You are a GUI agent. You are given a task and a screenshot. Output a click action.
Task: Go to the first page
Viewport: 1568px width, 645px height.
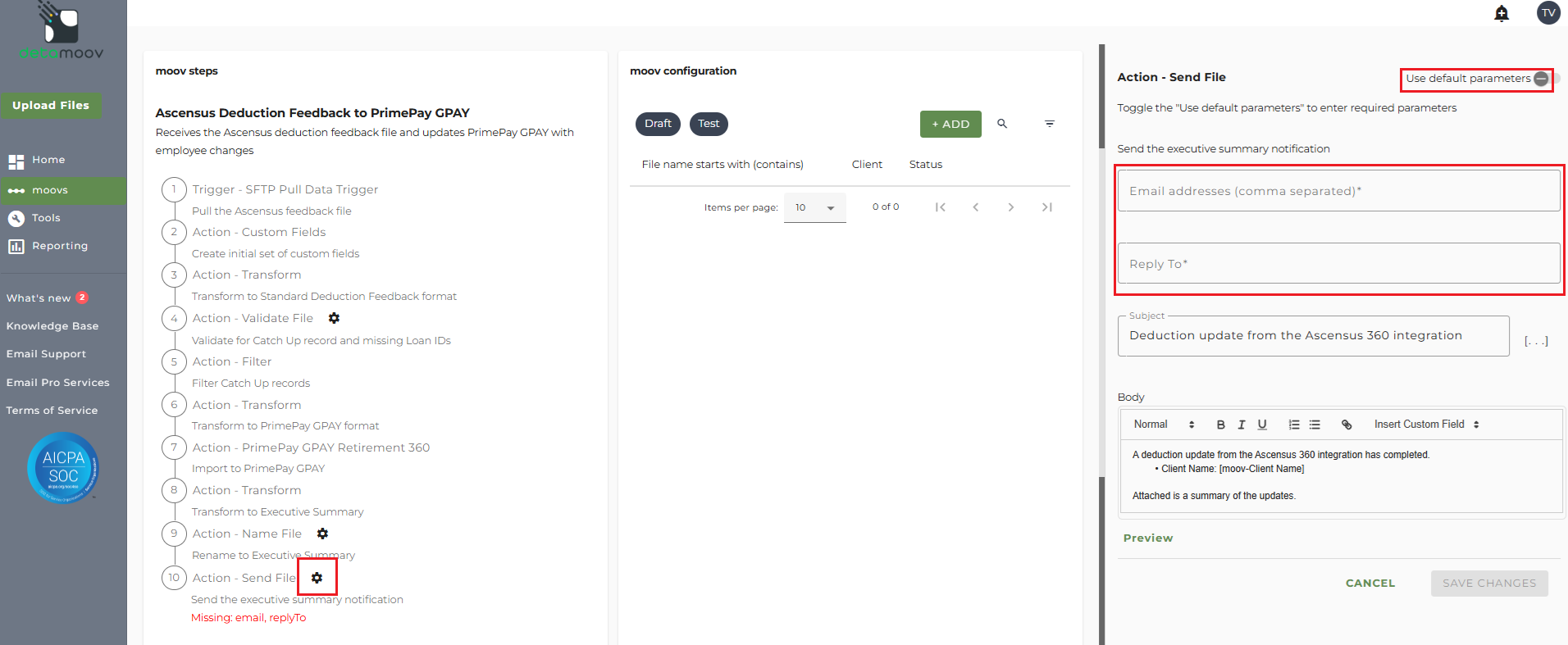point(941,207)
